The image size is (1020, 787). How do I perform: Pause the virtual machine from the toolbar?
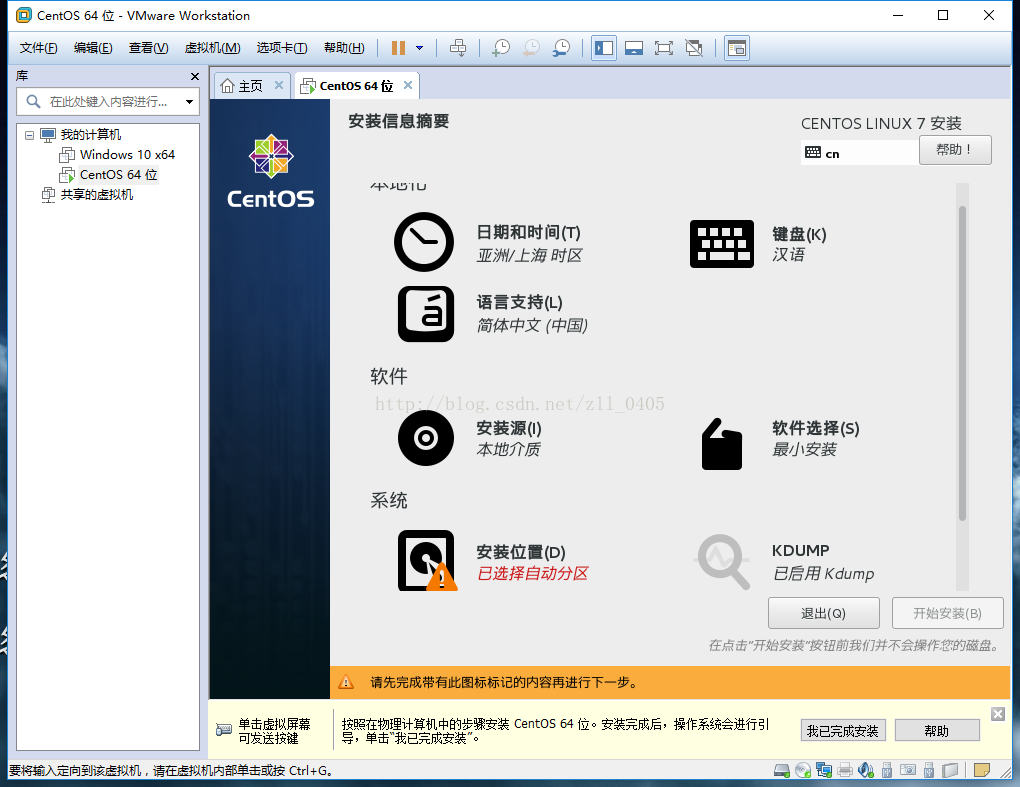point(398,48)
